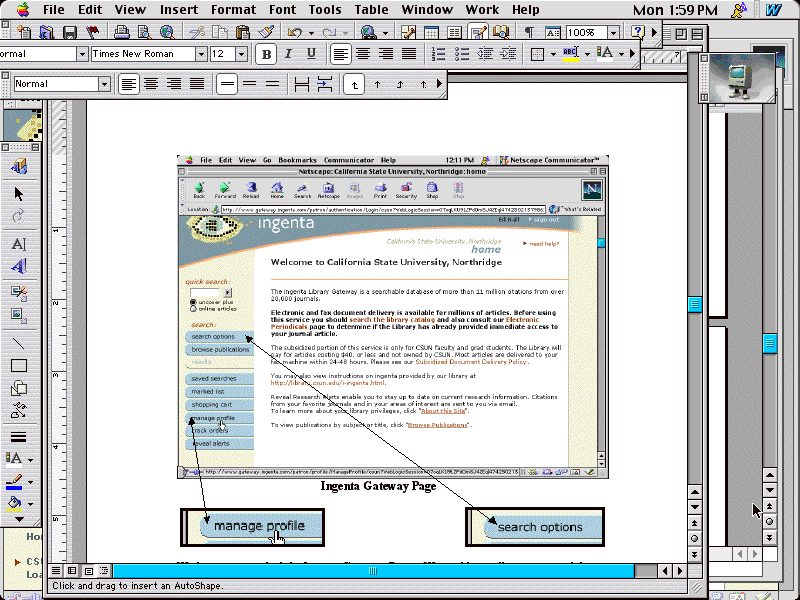This screenshot has height=600, width=800.
Task: Undo the last action
Action: tap(295, 33)
